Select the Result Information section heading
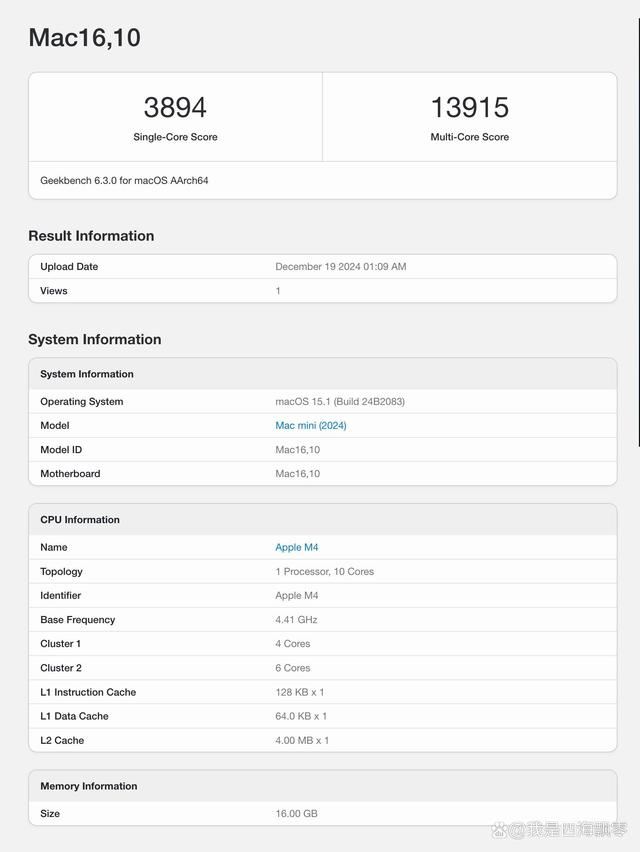Image resolution: width=640 pixels, height=852 pixels. click(91, 236)
